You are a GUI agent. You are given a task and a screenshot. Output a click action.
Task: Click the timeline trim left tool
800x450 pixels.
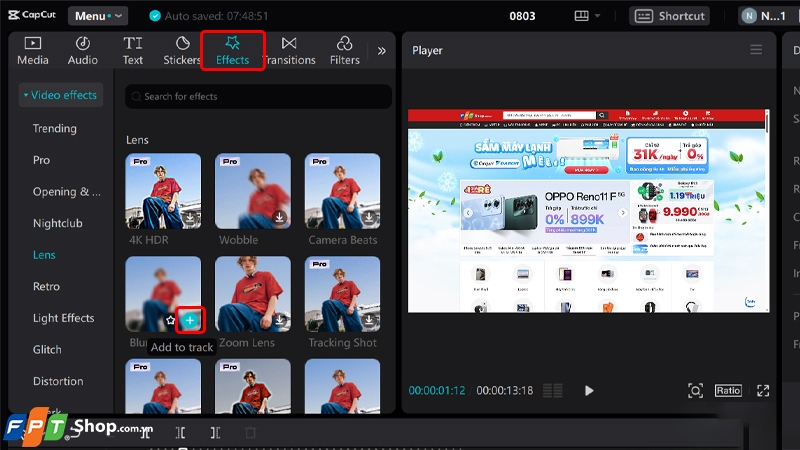[x=181, y=433]
